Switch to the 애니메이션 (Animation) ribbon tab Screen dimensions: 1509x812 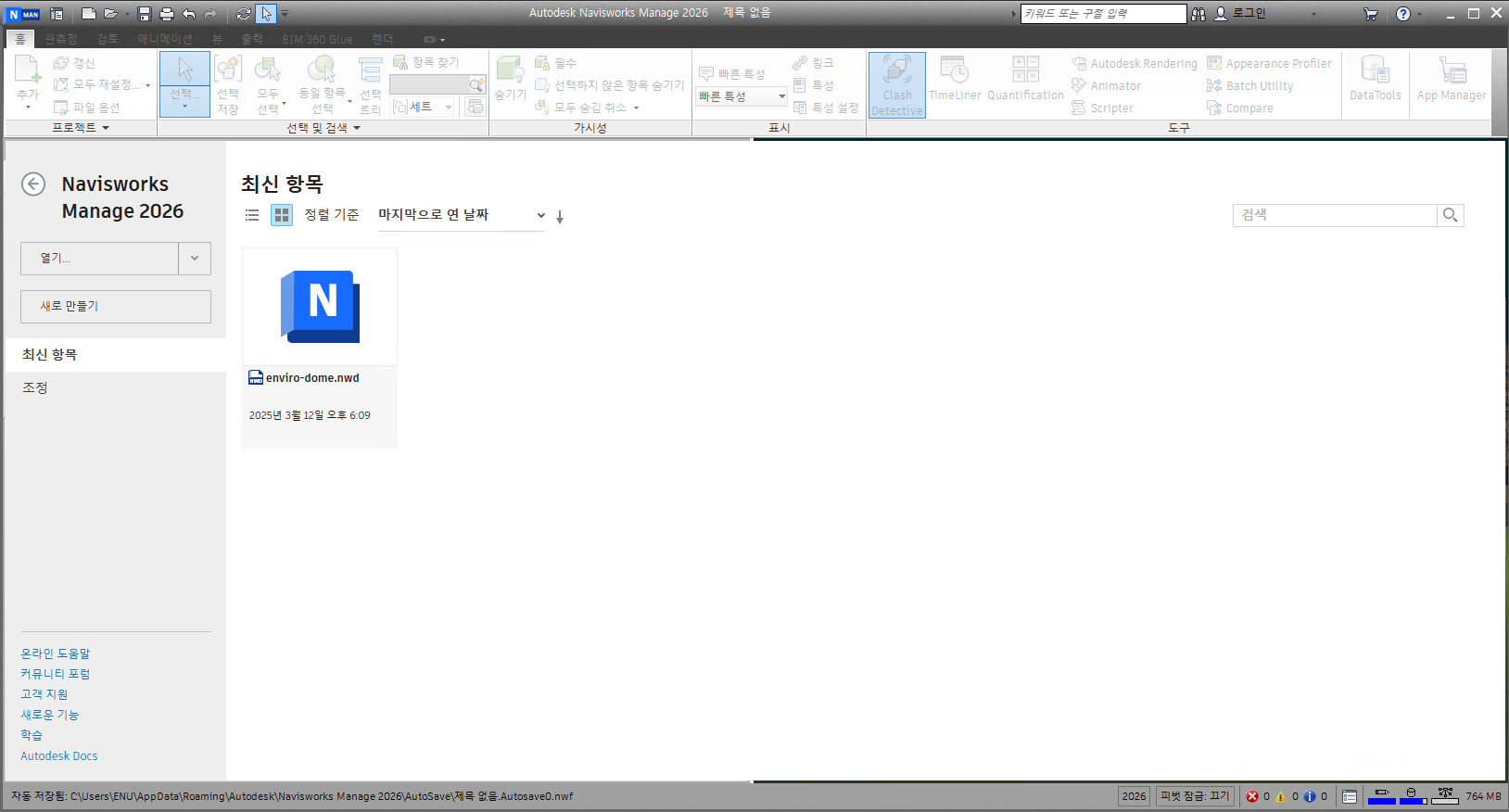165,39
